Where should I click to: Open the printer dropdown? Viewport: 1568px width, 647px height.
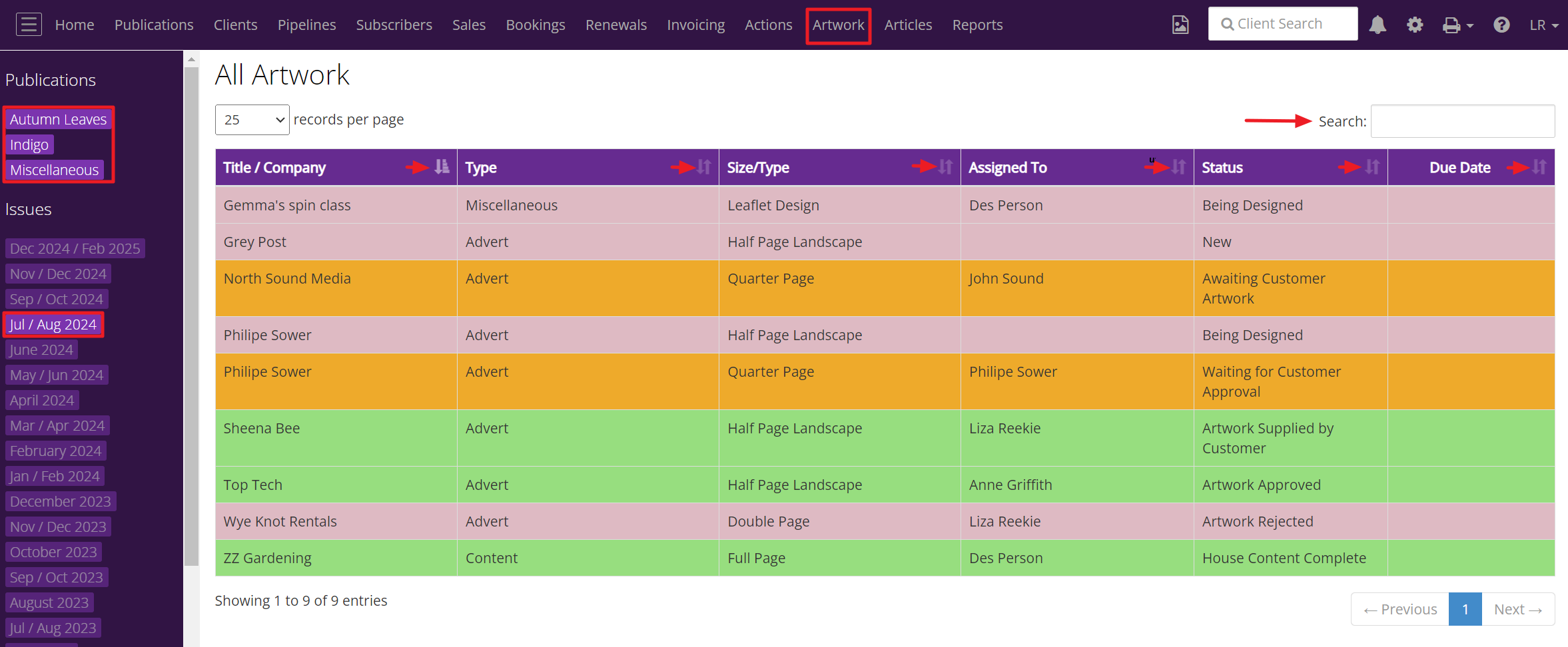(1457, 25)
